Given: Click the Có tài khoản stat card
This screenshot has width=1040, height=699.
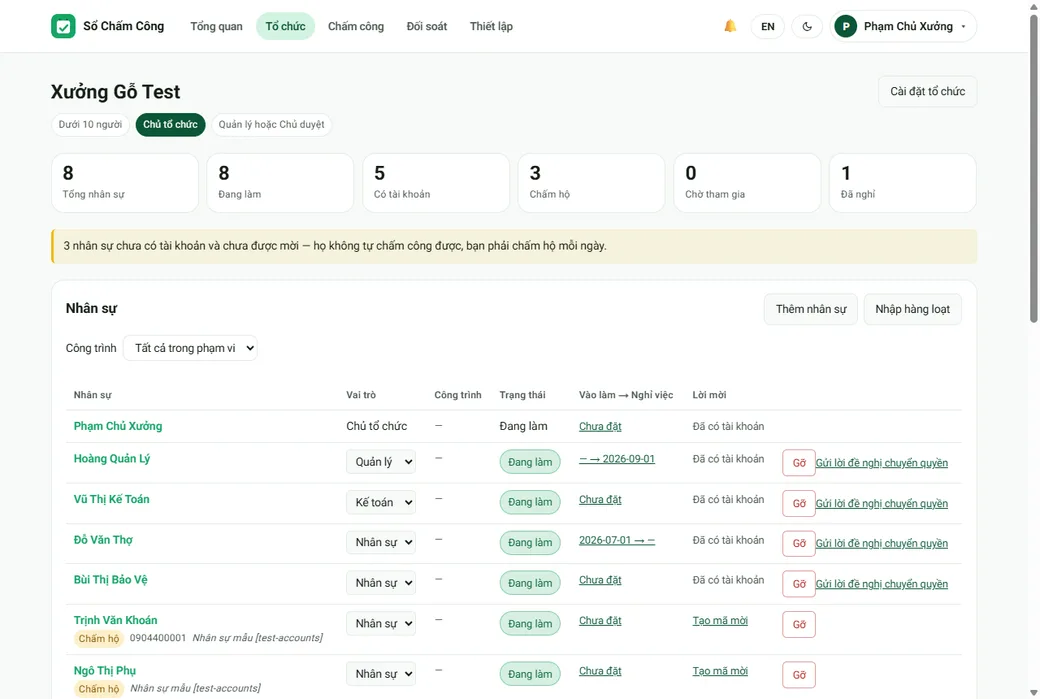Looking at the screenshot, I should [436, 183].
